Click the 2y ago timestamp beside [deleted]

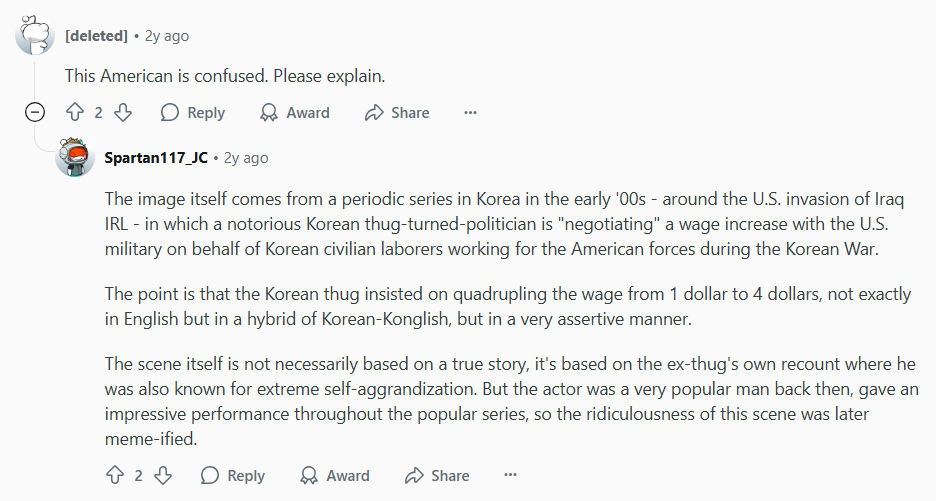coord(167,36)
